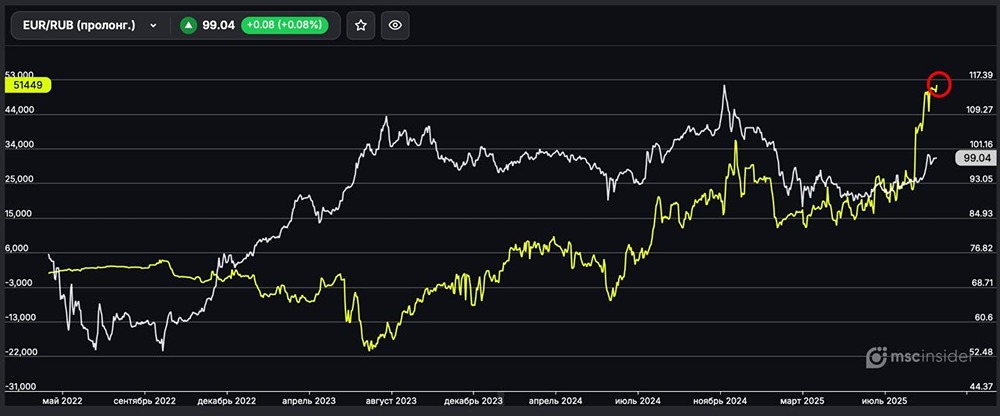Click the 53,000 left axis level

coord(21,75)
